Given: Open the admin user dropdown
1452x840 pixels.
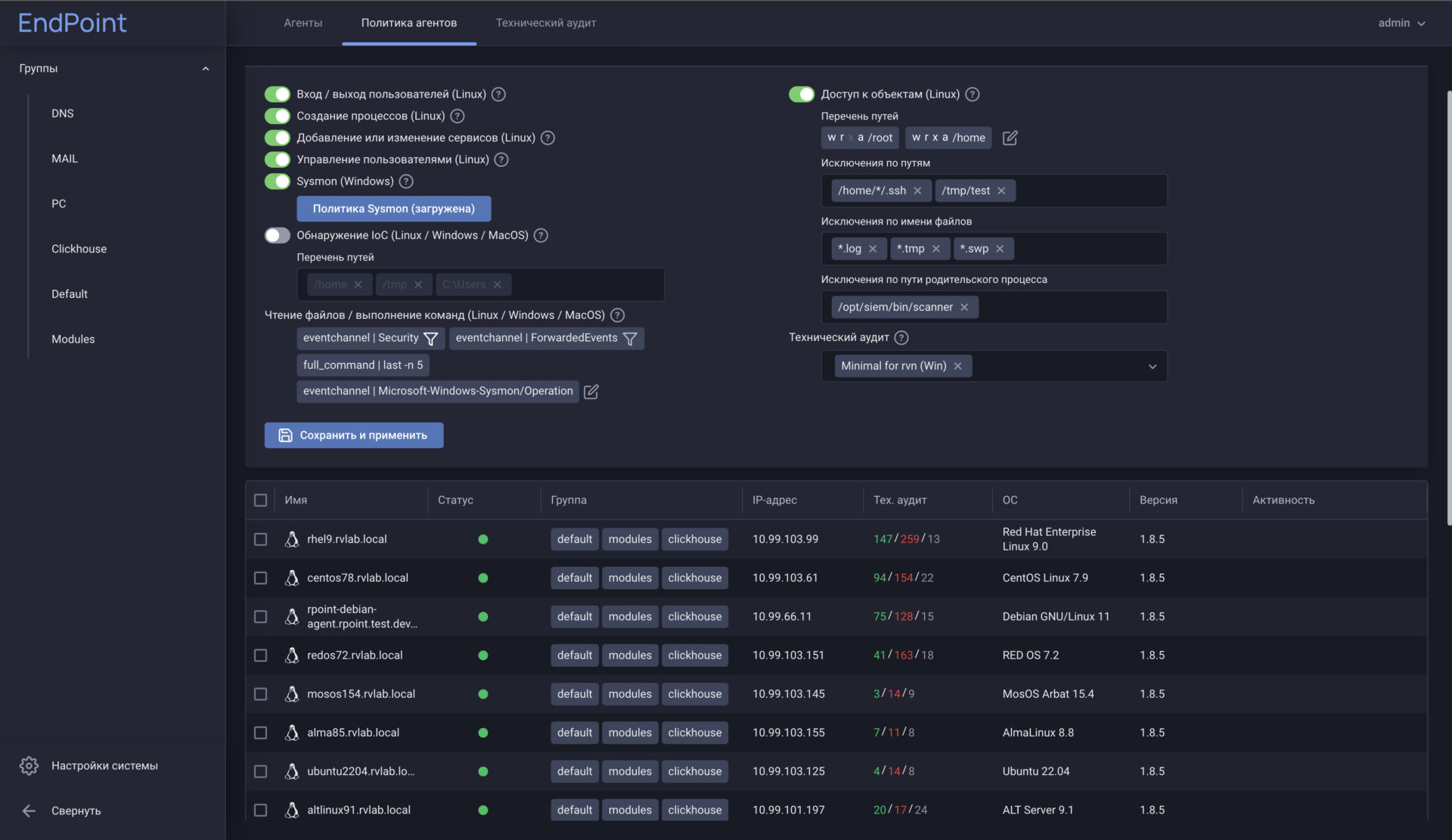Looking at the screenshot, I should 1401,23.
